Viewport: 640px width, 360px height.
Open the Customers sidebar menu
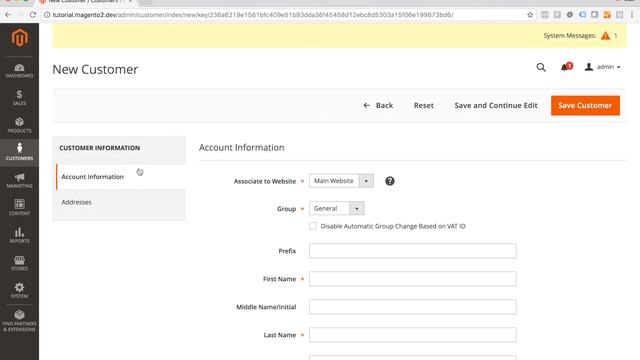[19, 152]
